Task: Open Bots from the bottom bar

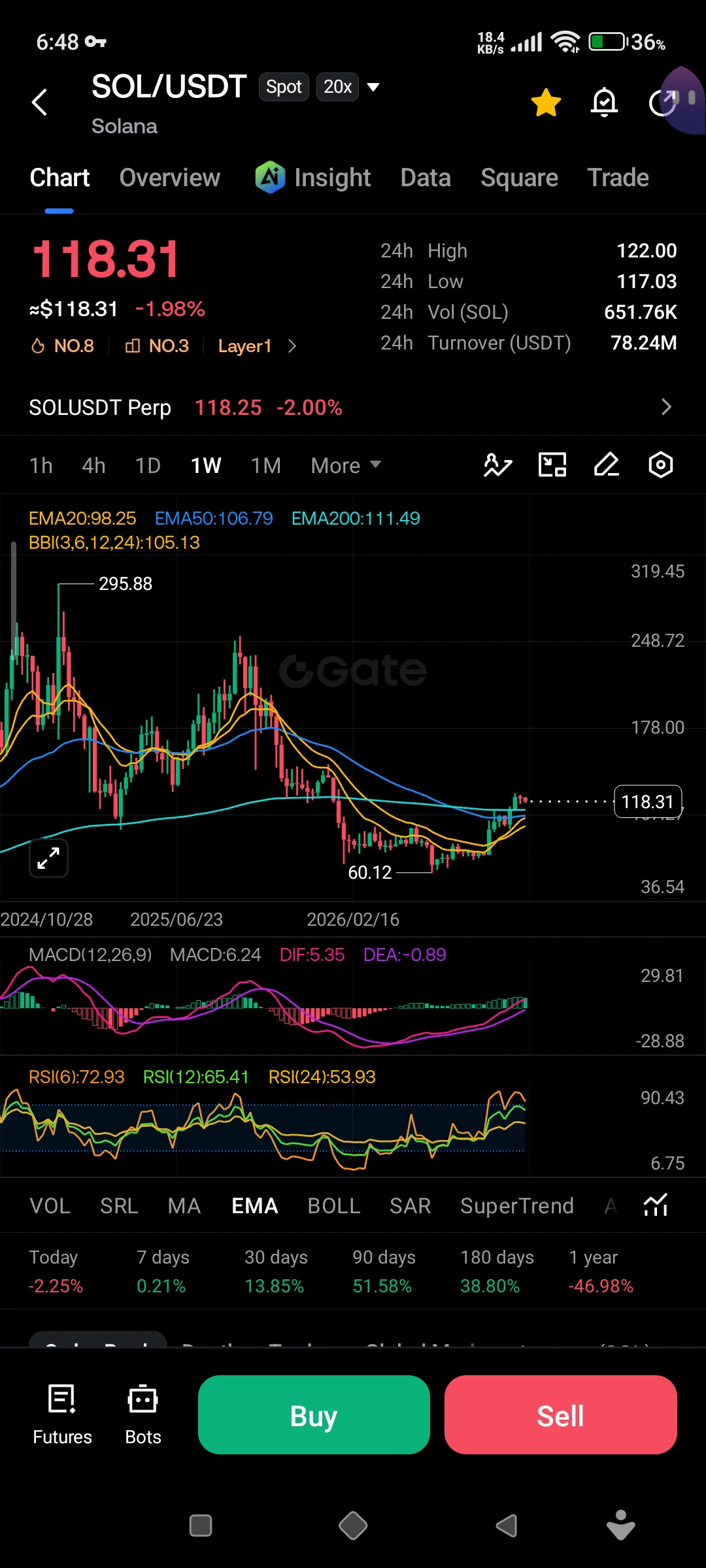Action: 143,1415
